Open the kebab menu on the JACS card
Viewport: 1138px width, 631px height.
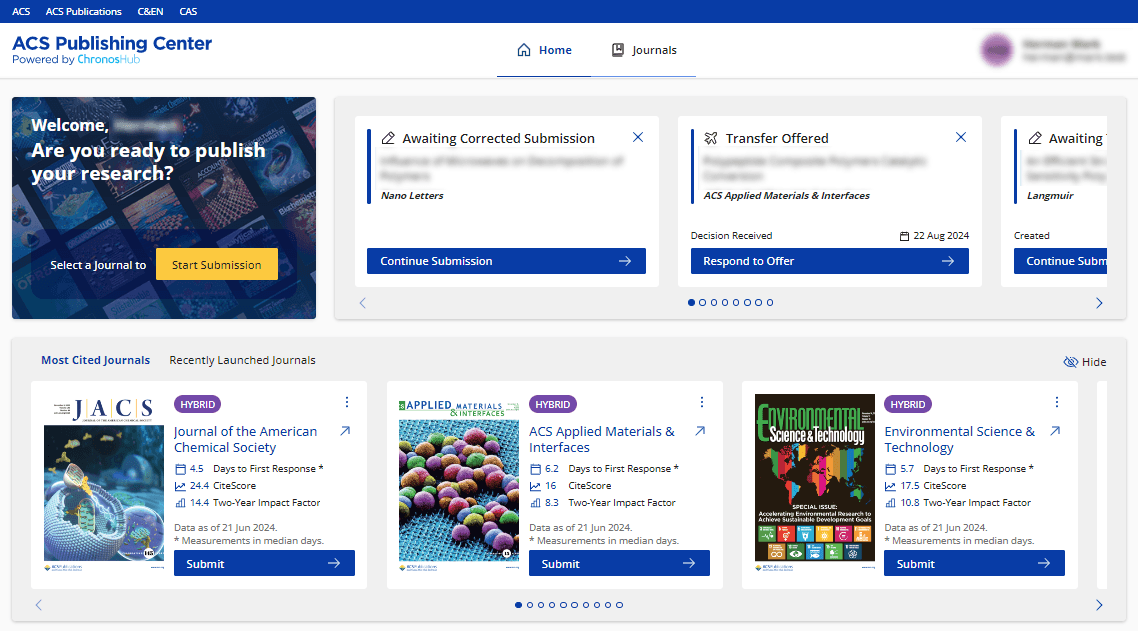pyautogui.click(x=347, y=401)
